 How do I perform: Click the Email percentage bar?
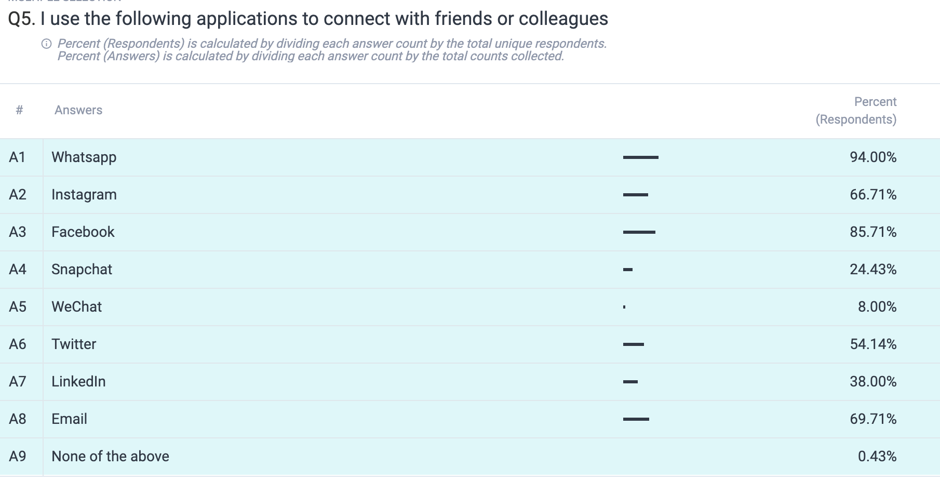[636, 419]
